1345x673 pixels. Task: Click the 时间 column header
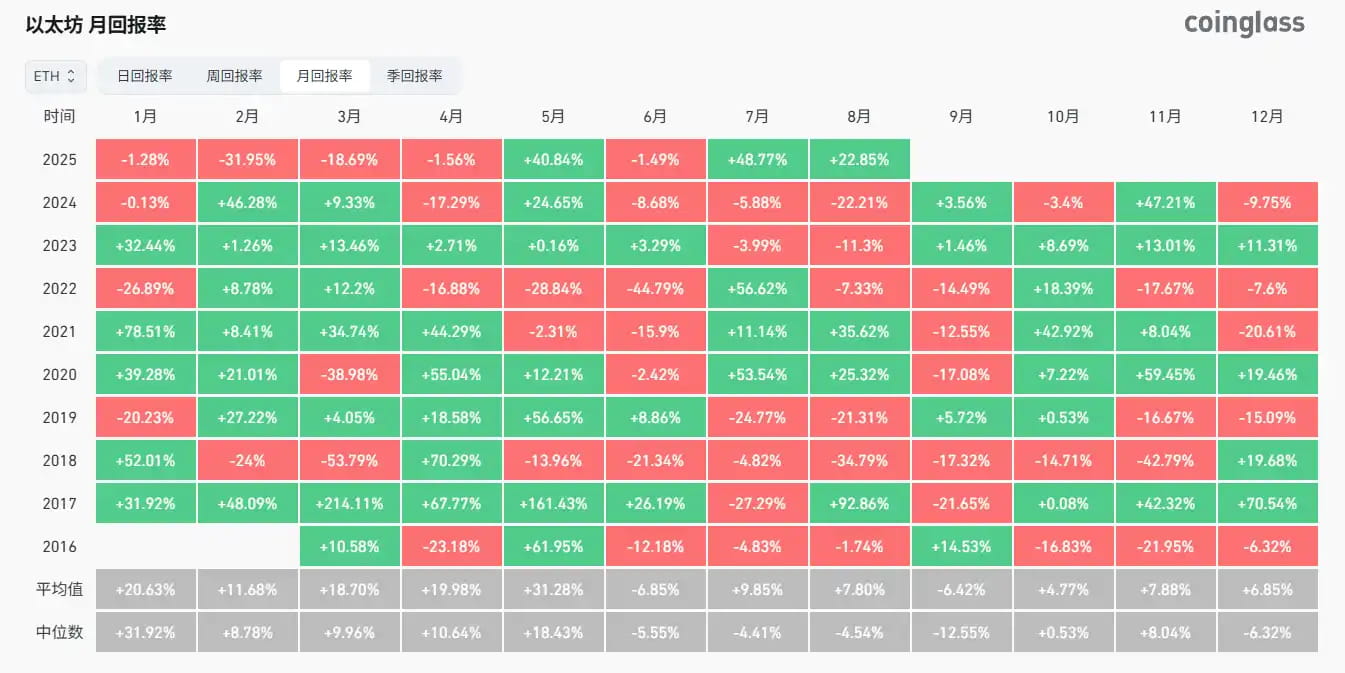click(59, 117)
